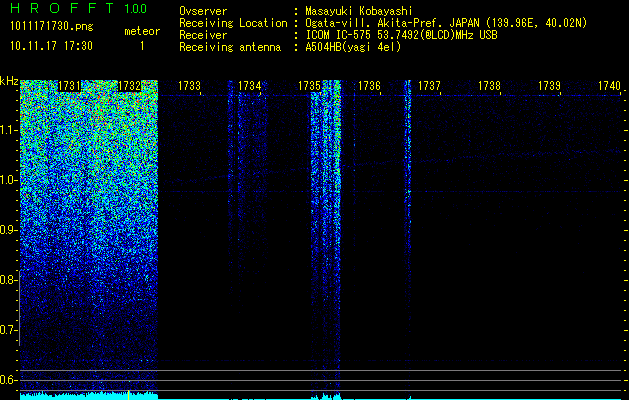
Task: Click the 0.7 kHz axis label
Action: (x=8, y=330)
